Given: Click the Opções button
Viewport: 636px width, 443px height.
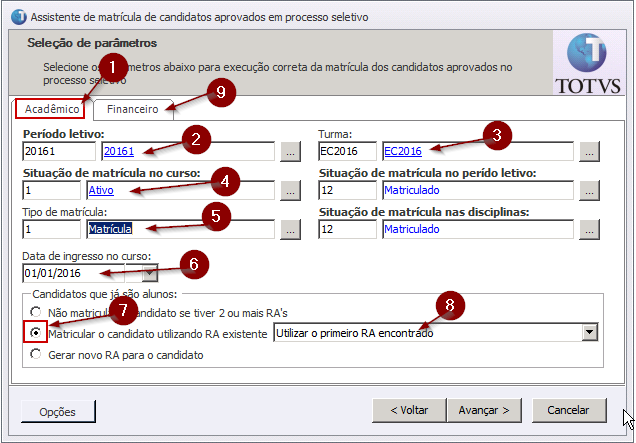Looking at the screenshot, I should tap(58, 411).
